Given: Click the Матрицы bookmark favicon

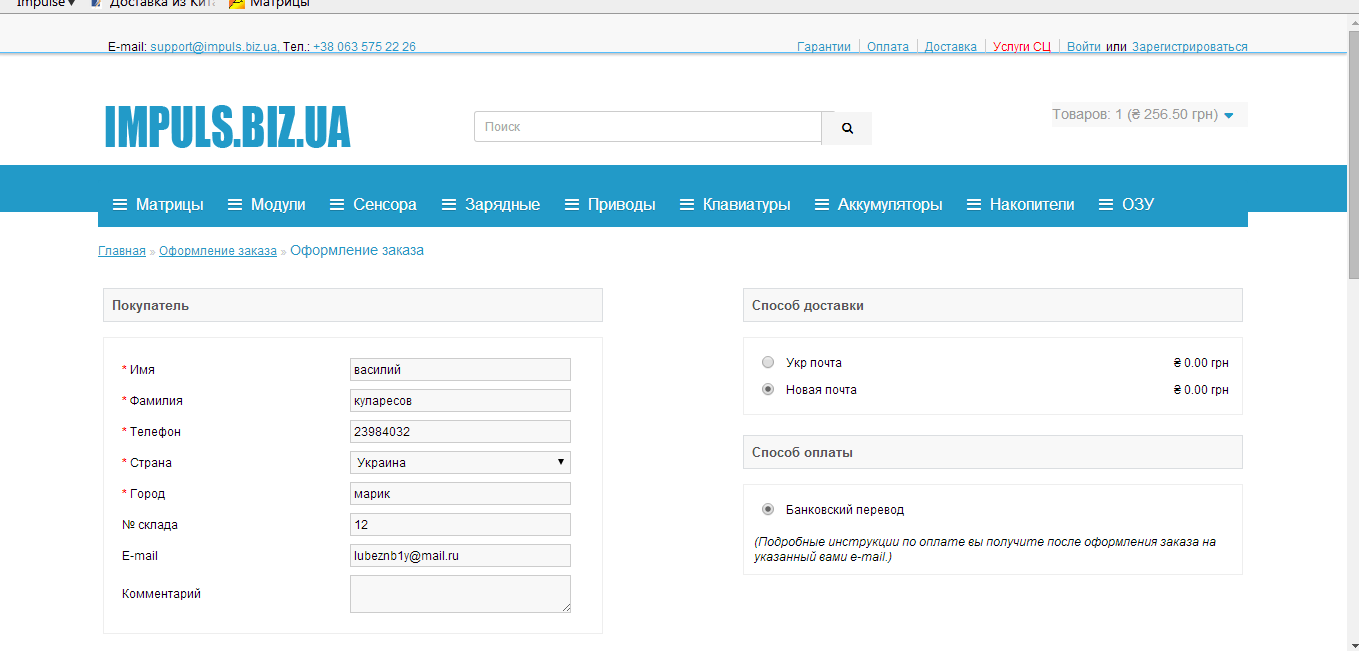Looking at the screenshot, I should tap(237, 4).
